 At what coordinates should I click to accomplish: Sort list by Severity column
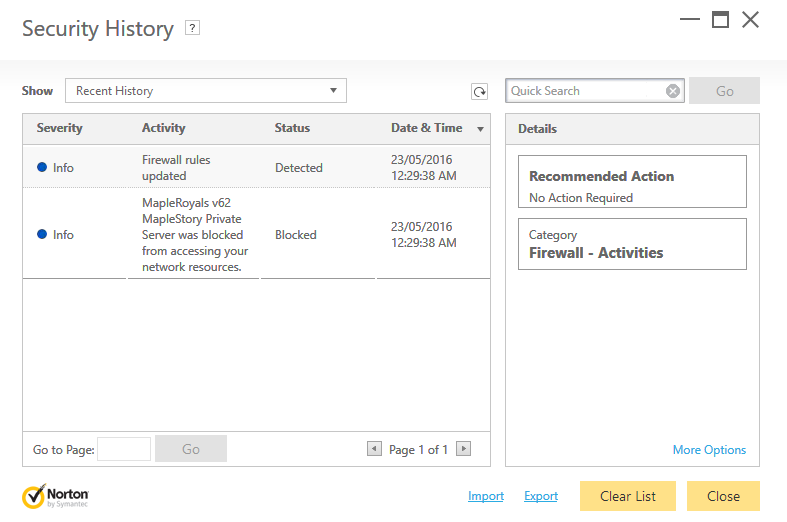pos(59,128)
